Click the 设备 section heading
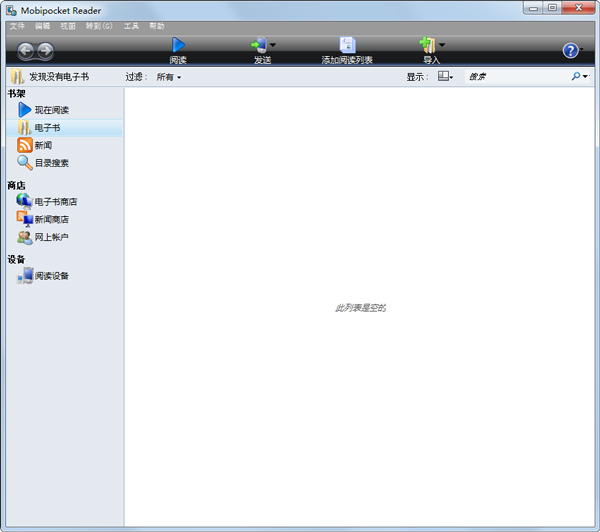600x532 pixels. click(16, 259)
